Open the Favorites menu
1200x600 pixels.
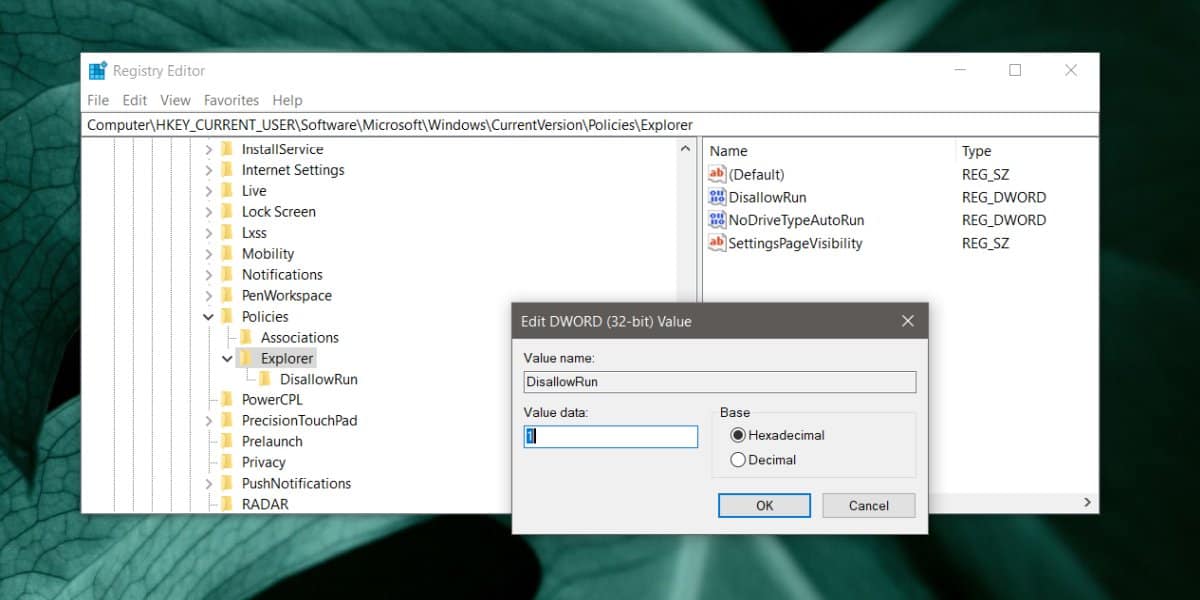point(231,100)
